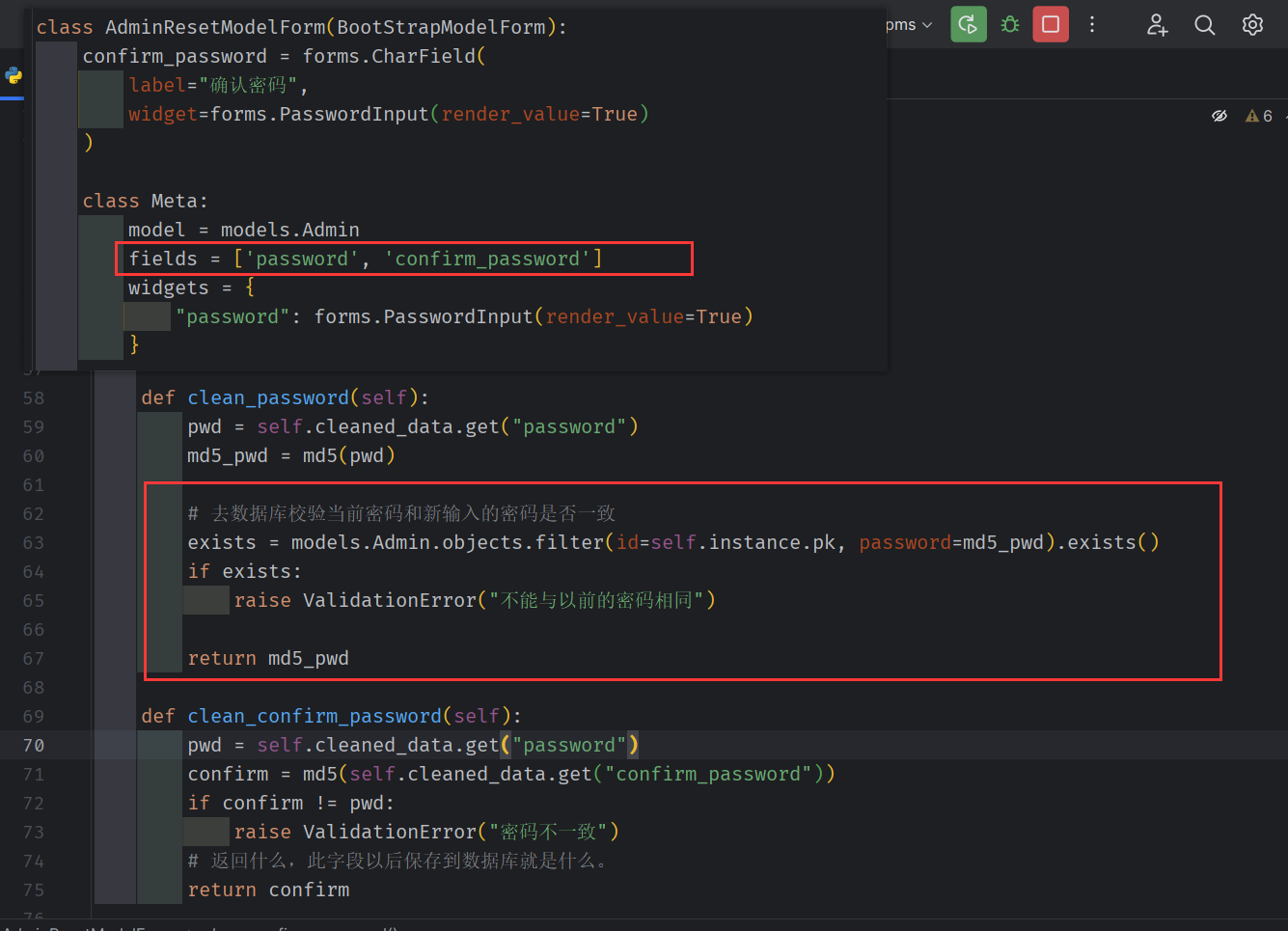This screenshot has width=1288, height=931.
Task: Click line number 58 in the gutter
Action: point(34,397)
